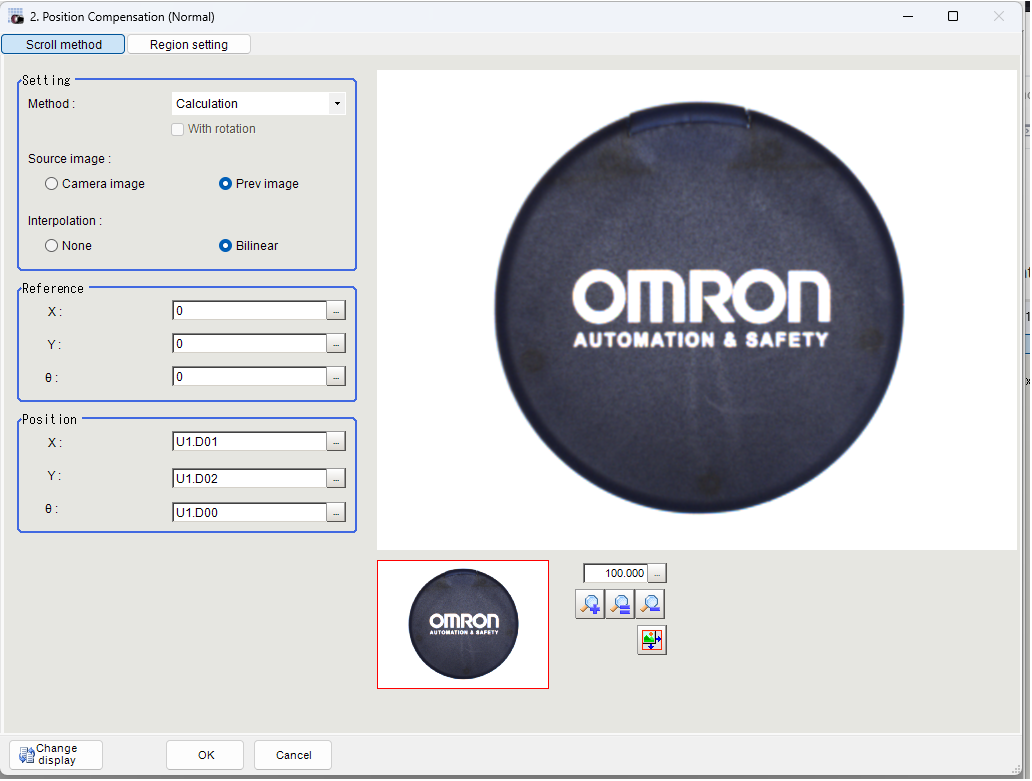Close the Position Compensation window
Screen dimensions: 1032x781
pos(998,16)
